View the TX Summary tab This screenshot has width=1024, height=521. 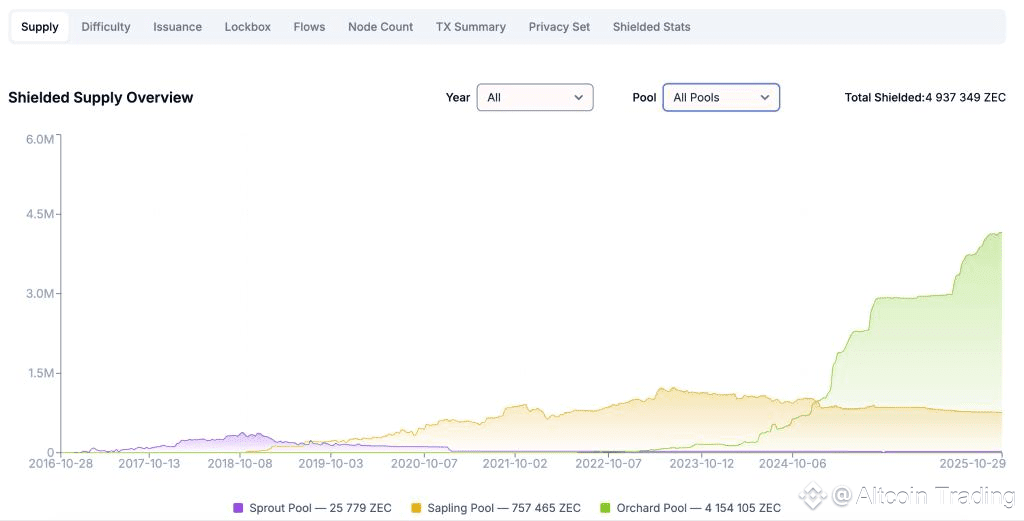[470, 27]
